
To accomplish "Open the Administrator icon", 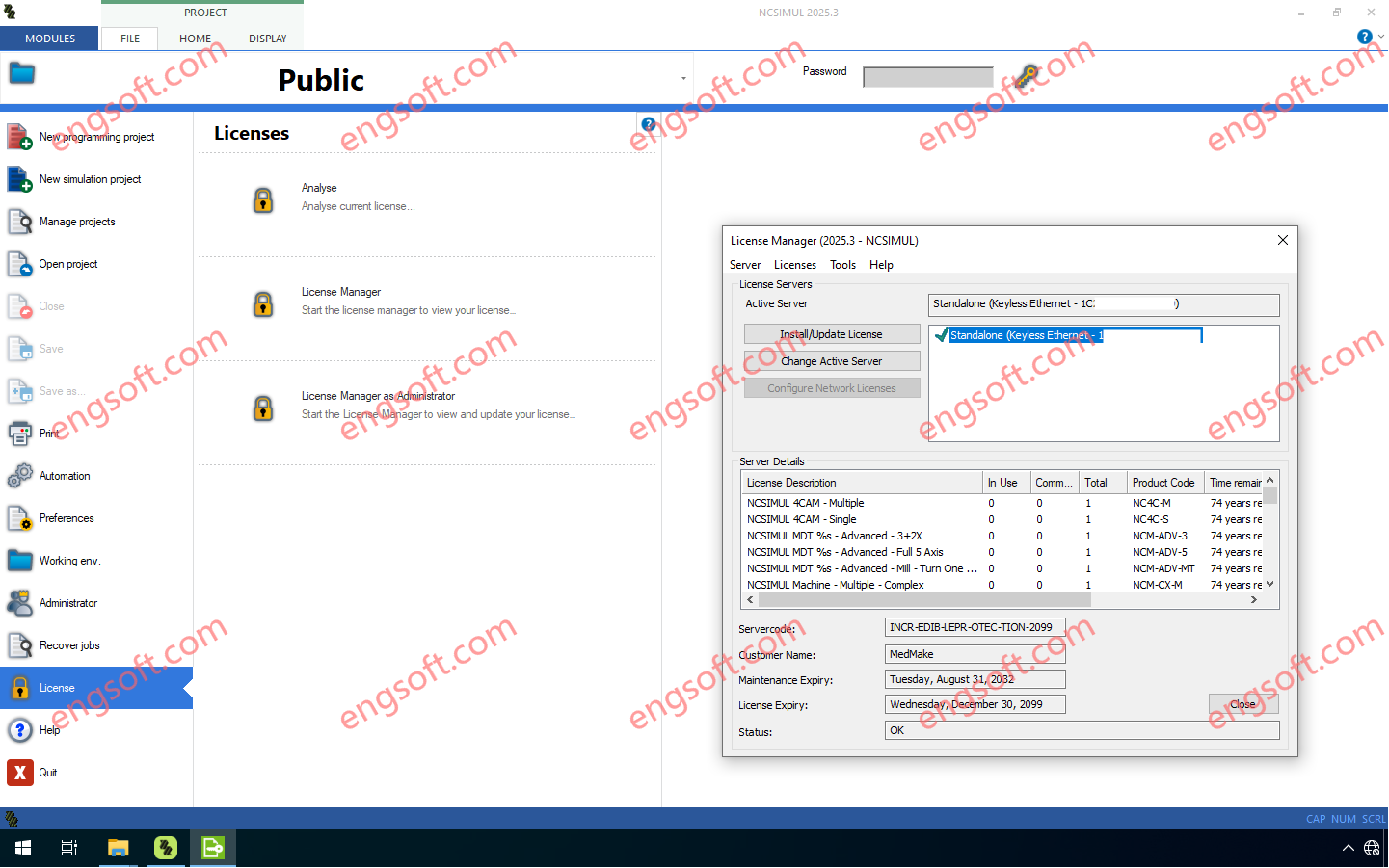I will click(20, 603).
